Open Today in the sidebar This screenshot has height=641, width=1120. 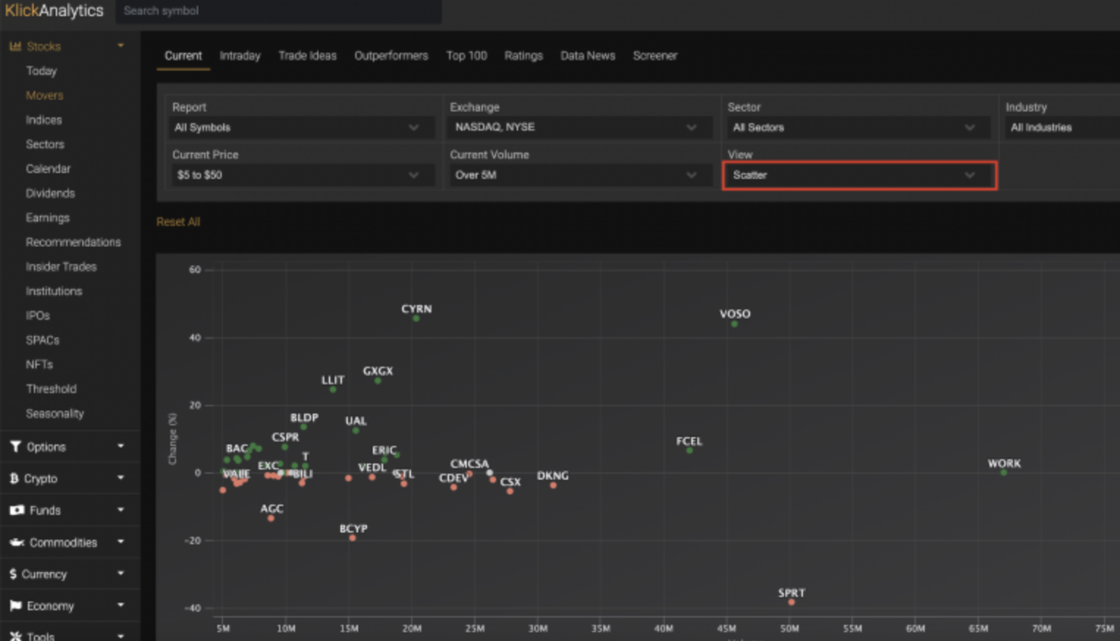(41, 71)
